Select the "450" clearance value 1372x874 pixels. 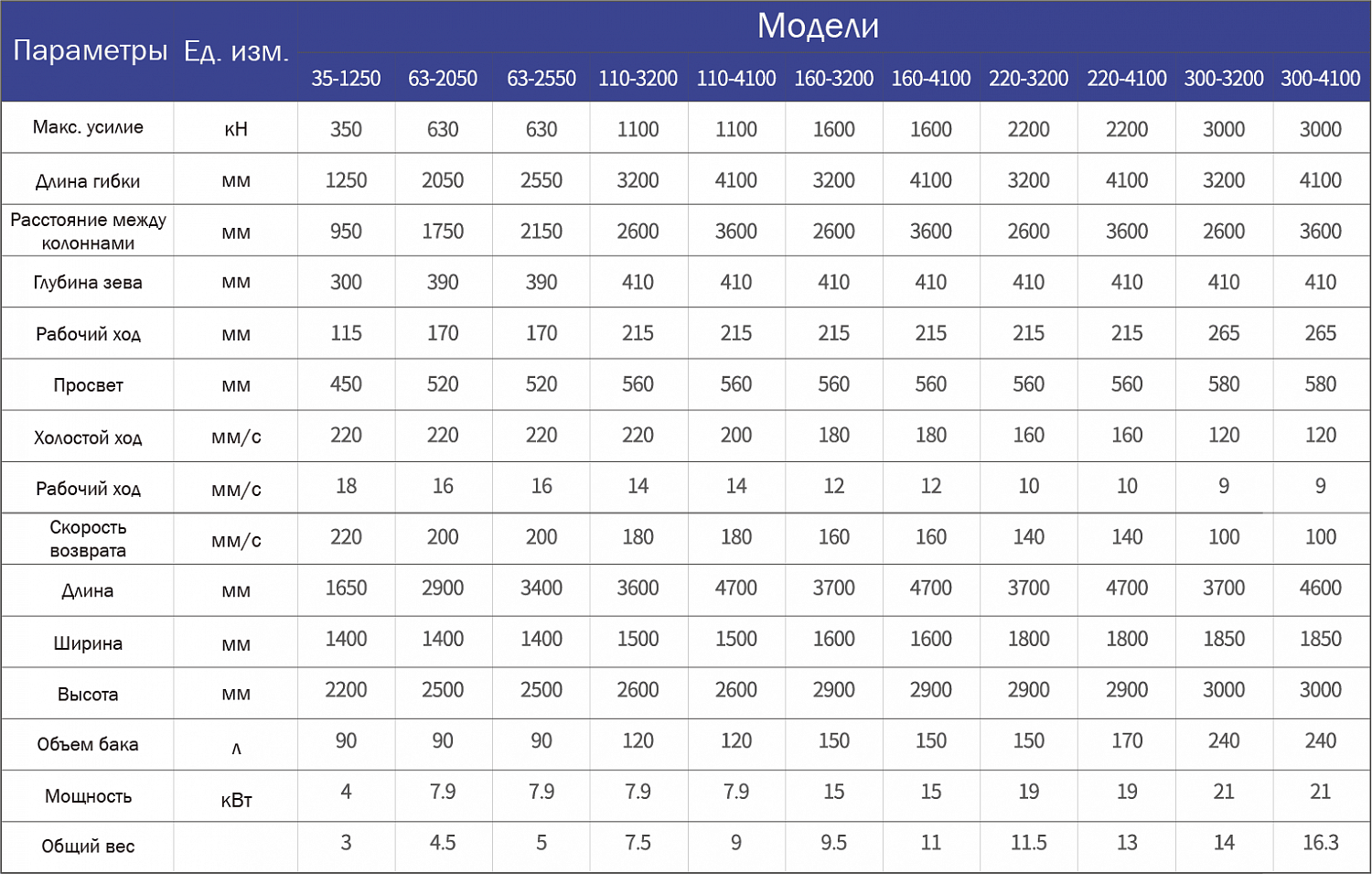346,384
